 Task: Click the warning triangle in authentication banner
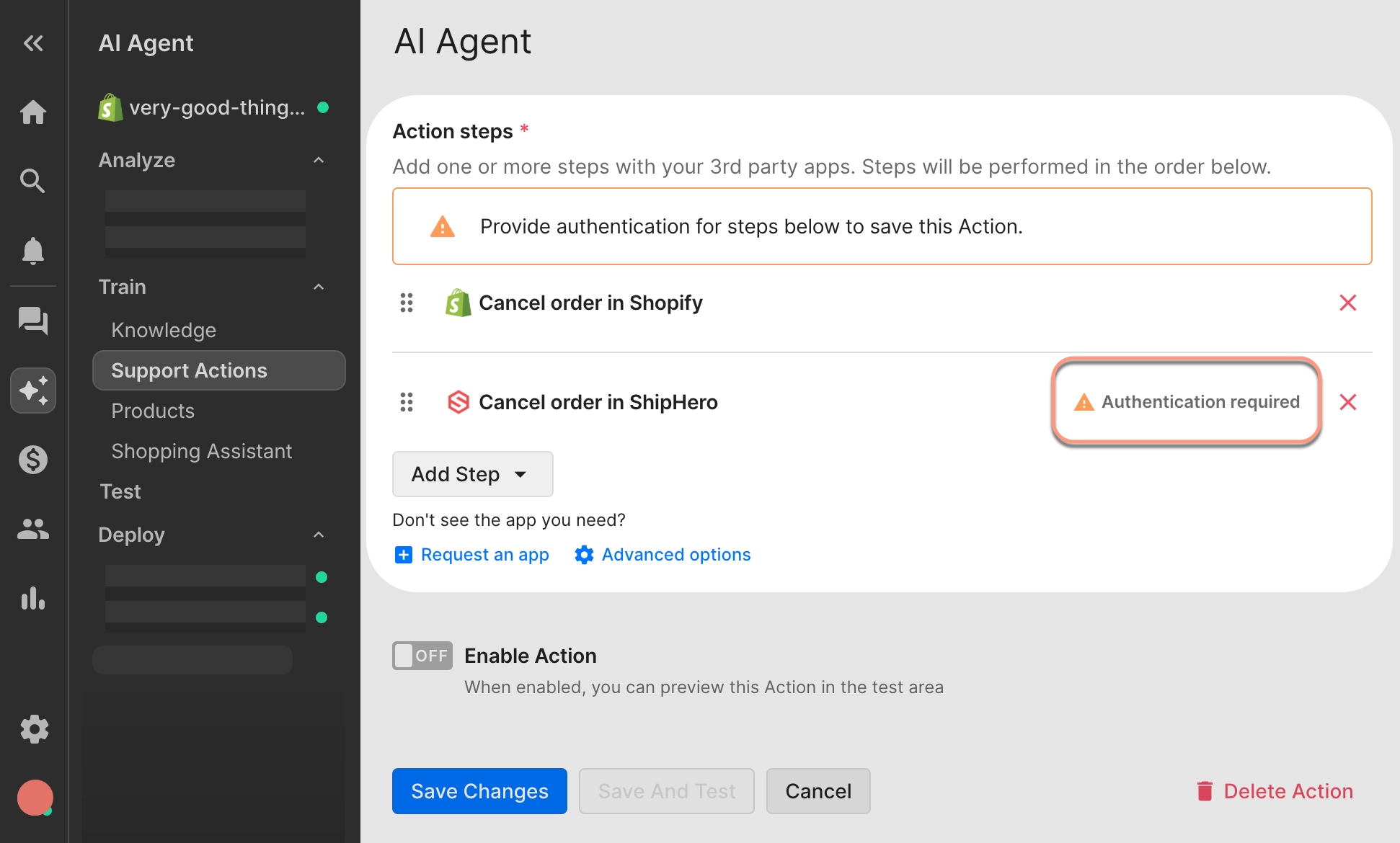coord(443,227)
